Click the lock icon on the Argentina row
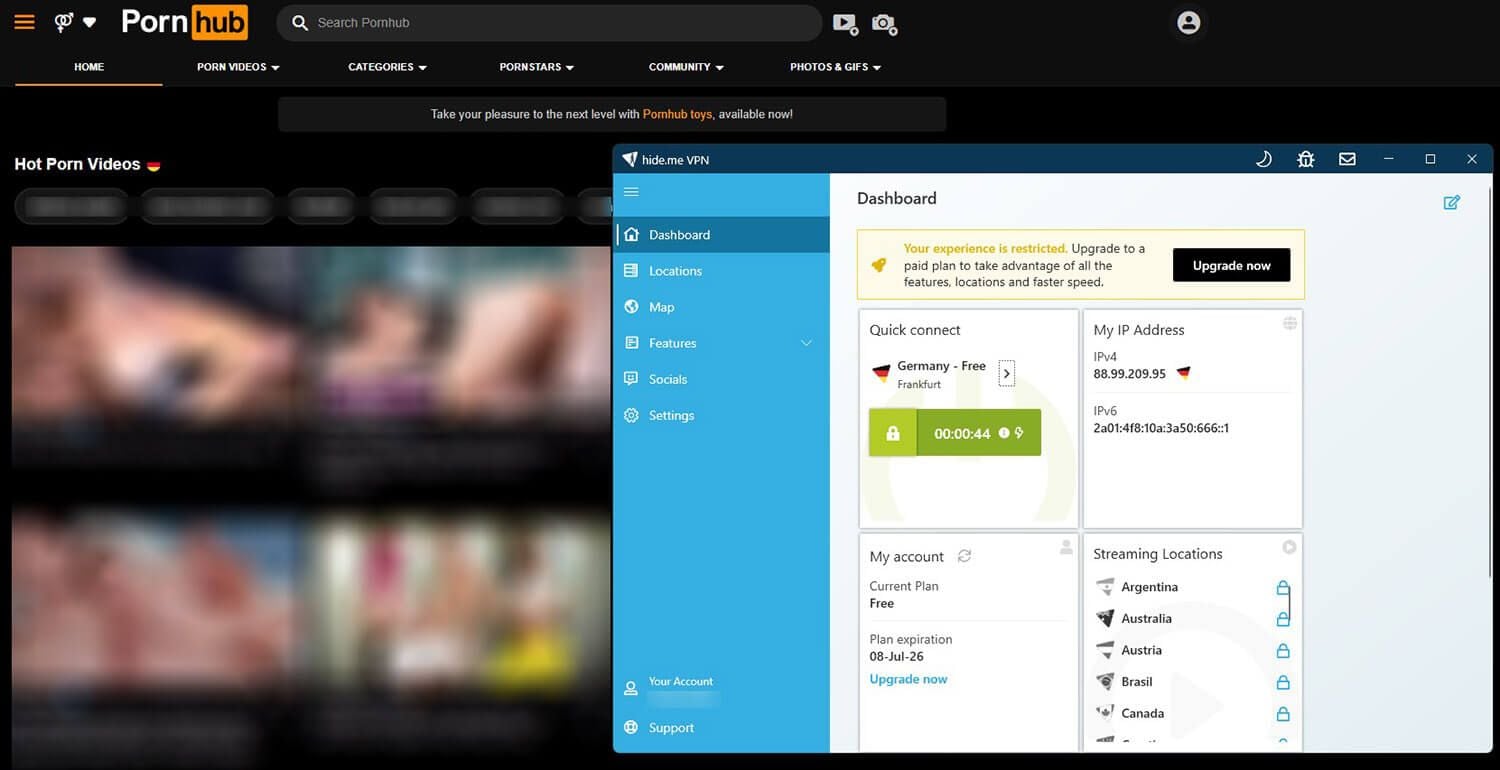 tap(1283, 587)
